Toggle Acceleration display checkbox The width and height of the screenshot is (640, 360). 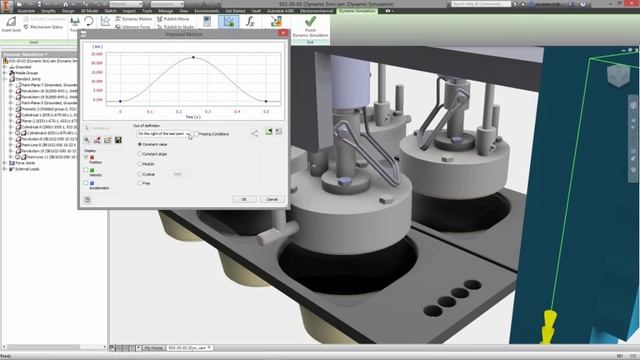pos(86,183)
